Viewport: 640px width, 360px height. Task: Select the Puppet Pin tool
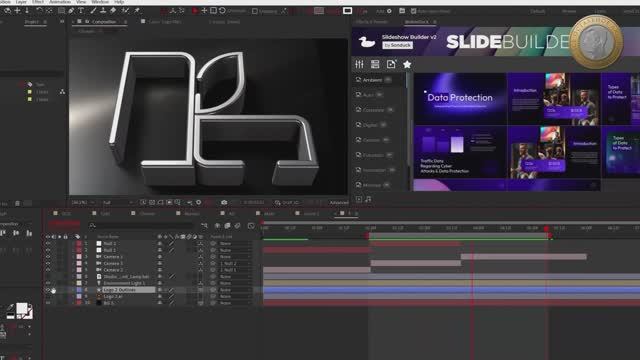pyautogui.click(x=137, y=11)
